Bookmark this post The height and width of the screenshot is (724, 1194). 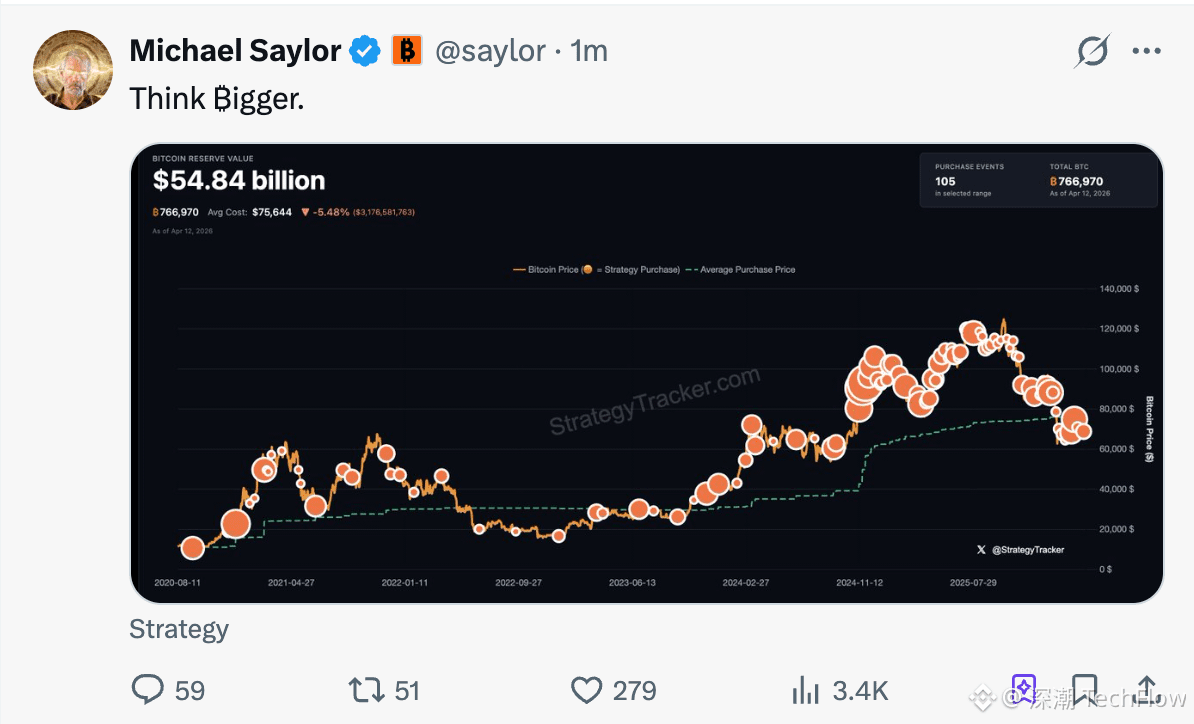coord(1084,689)
